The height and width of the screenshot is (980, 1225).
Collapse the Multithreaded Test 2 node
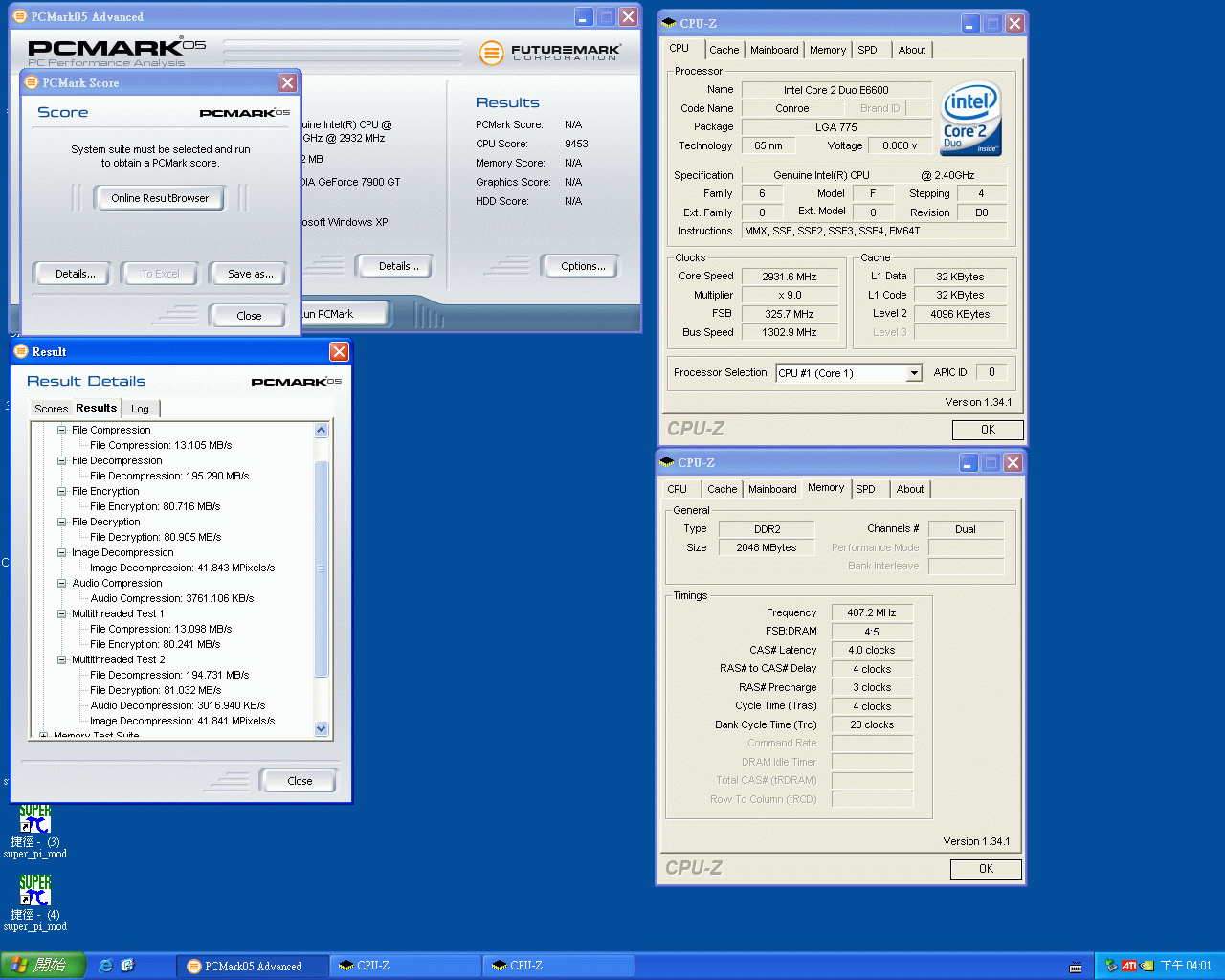(61, 659)
